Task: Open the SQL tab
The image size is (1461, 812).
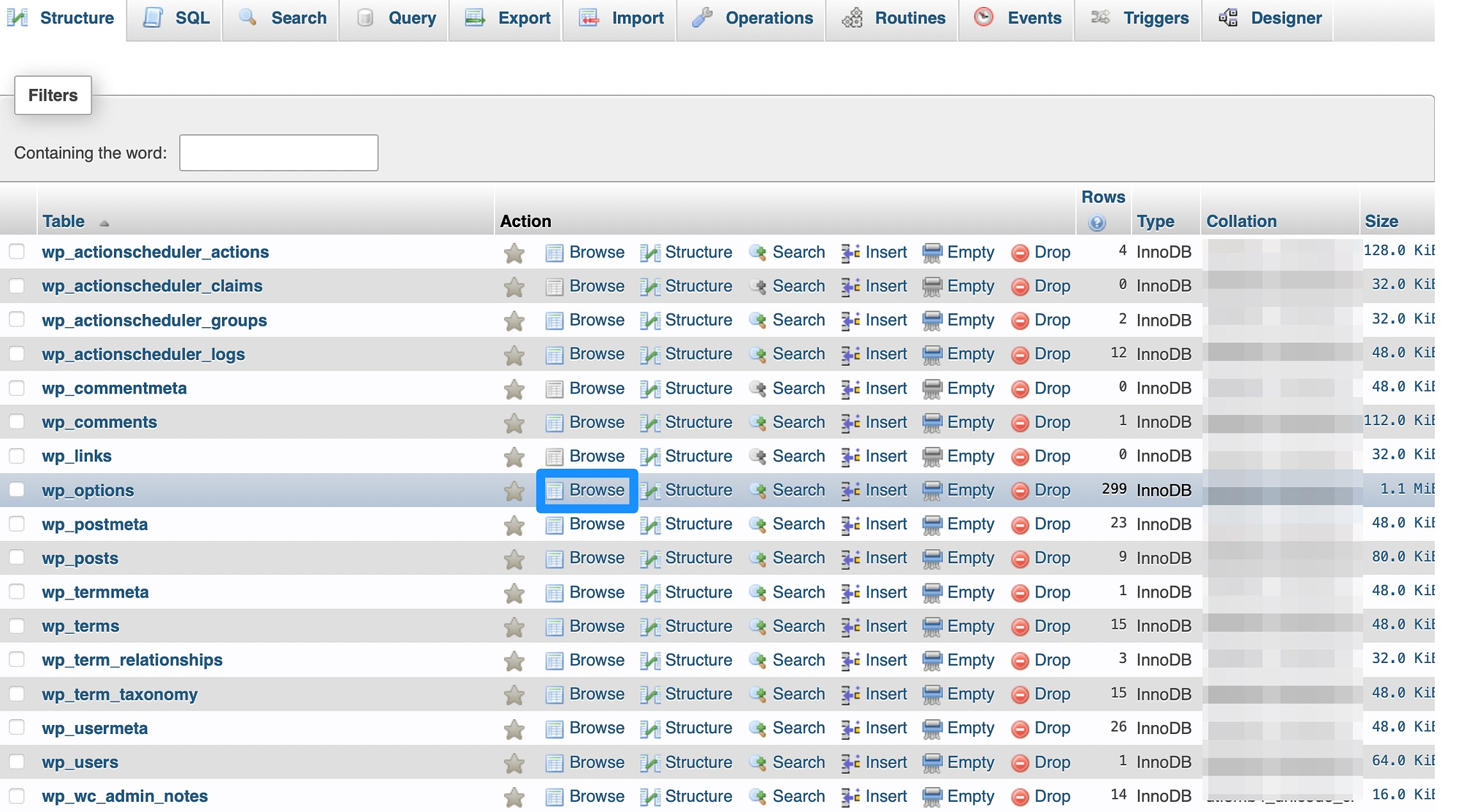Action: (189, 18)
